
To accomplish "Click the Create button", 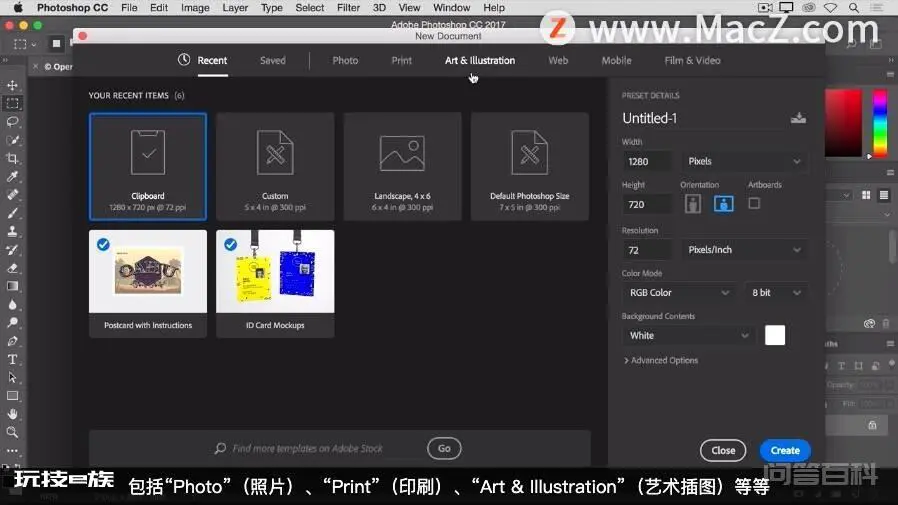I will pyautogui.click(x=785, y=451).
